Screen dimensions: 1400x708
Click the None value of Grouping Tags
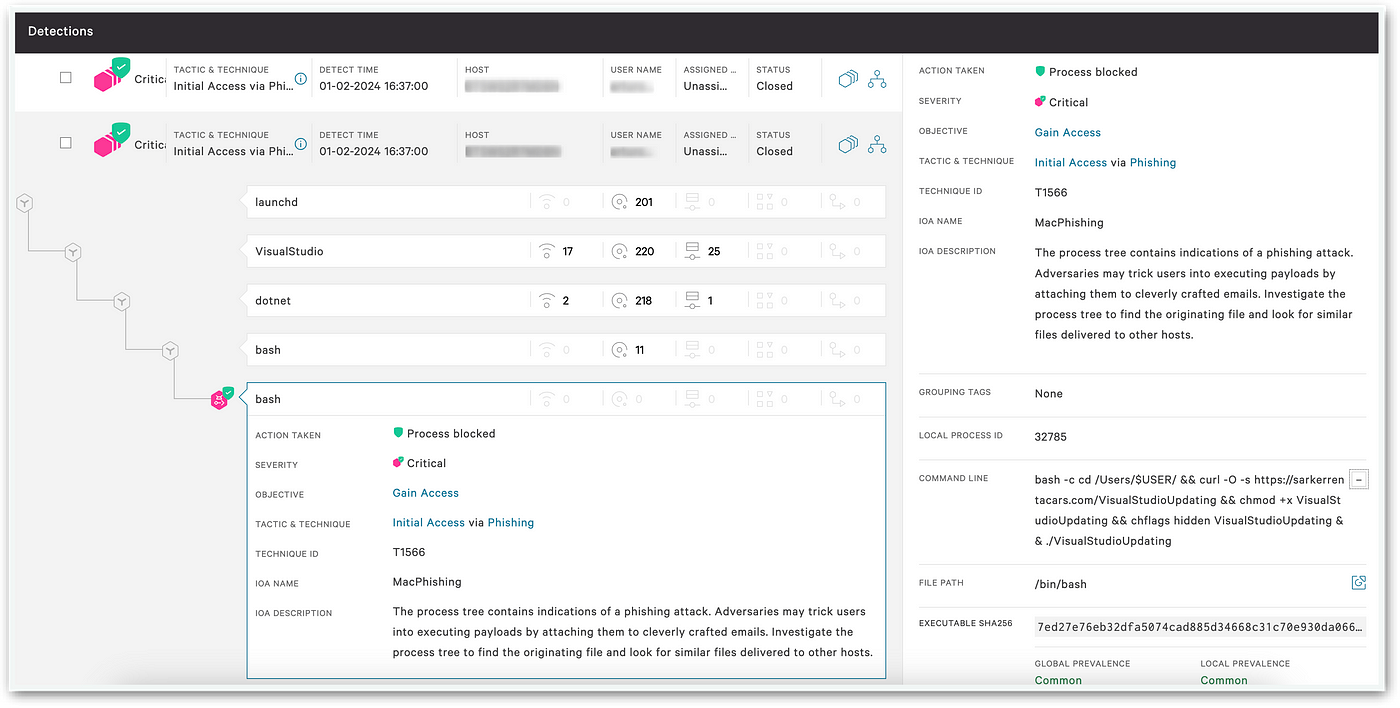(1049, 393)
